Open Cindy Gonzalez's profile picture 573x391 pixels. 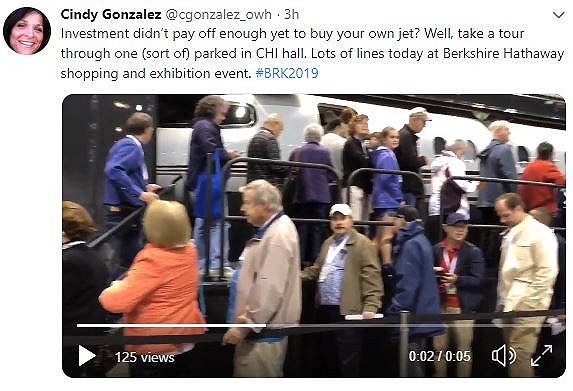pyautogui.click(x=27, y=31)
